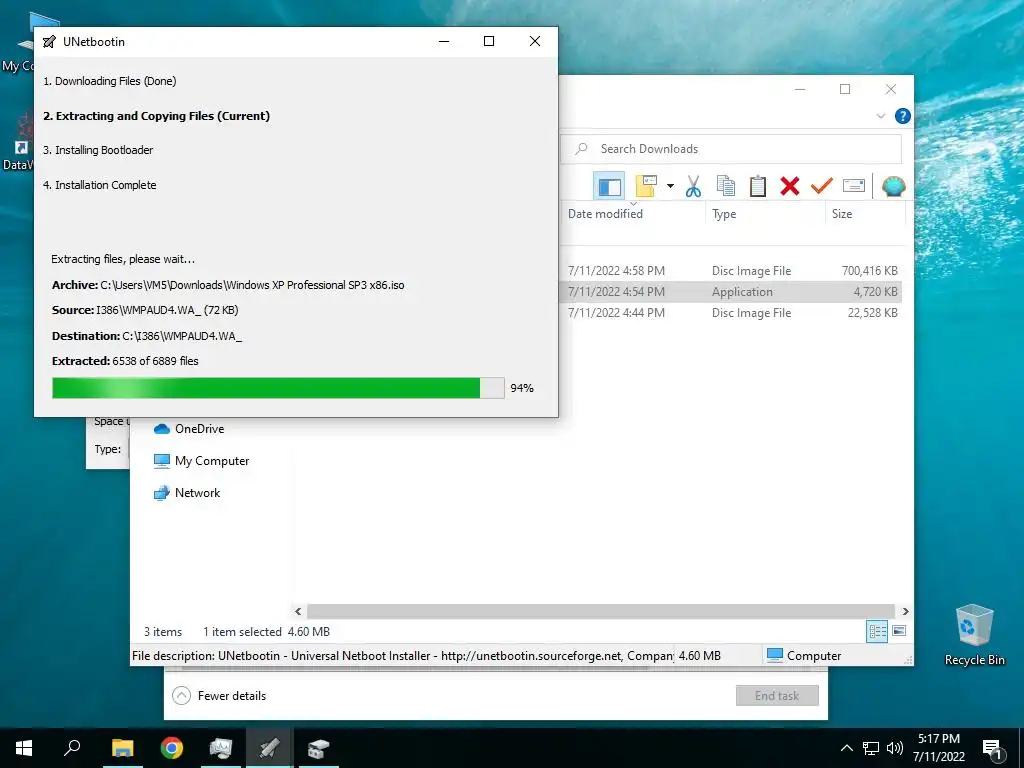1024x768 pixels.
Task: Open the blue Help question mark icon
Action: [903, 116]
